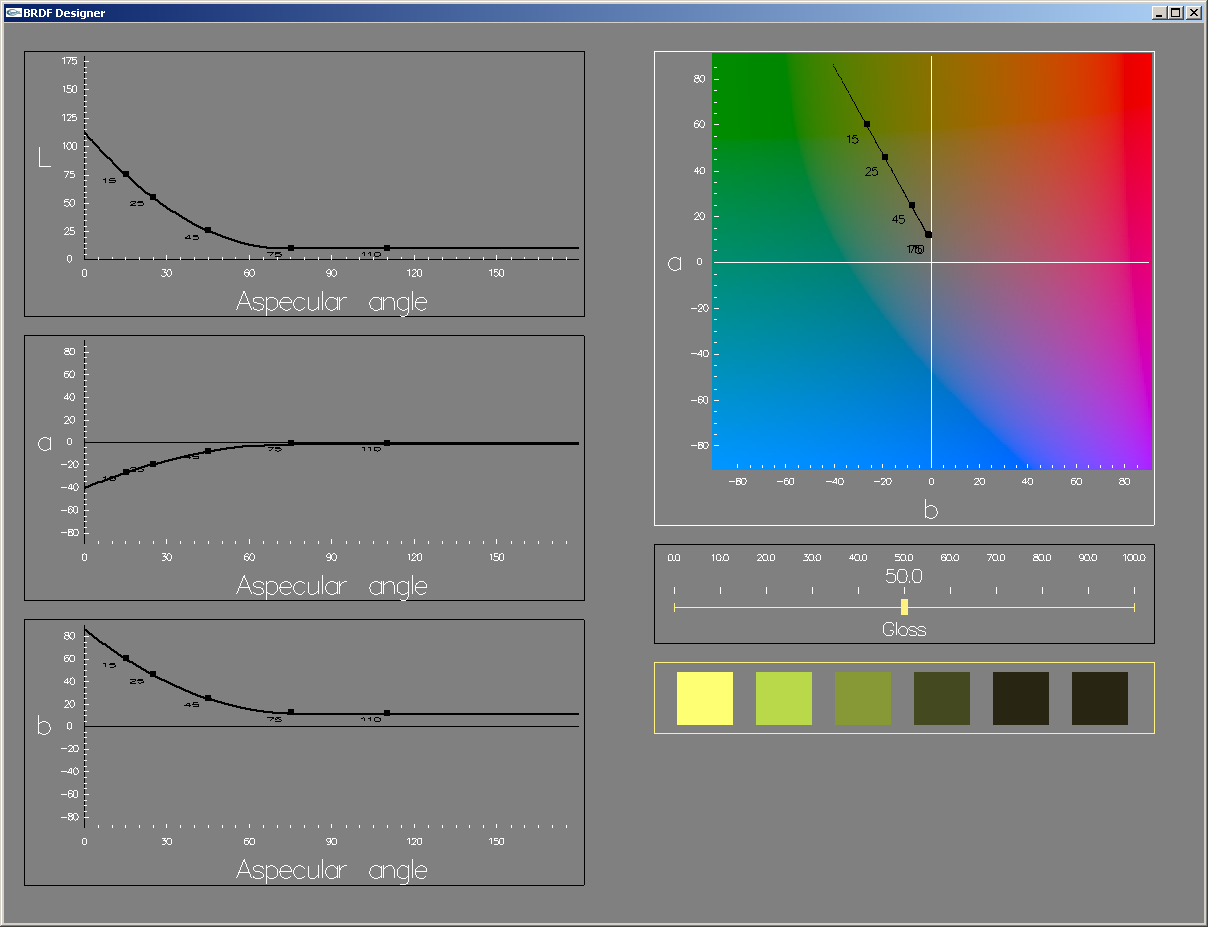Click the dark olive fourth swatch
The image size is (1208, 927).
(x=942, y=698)
